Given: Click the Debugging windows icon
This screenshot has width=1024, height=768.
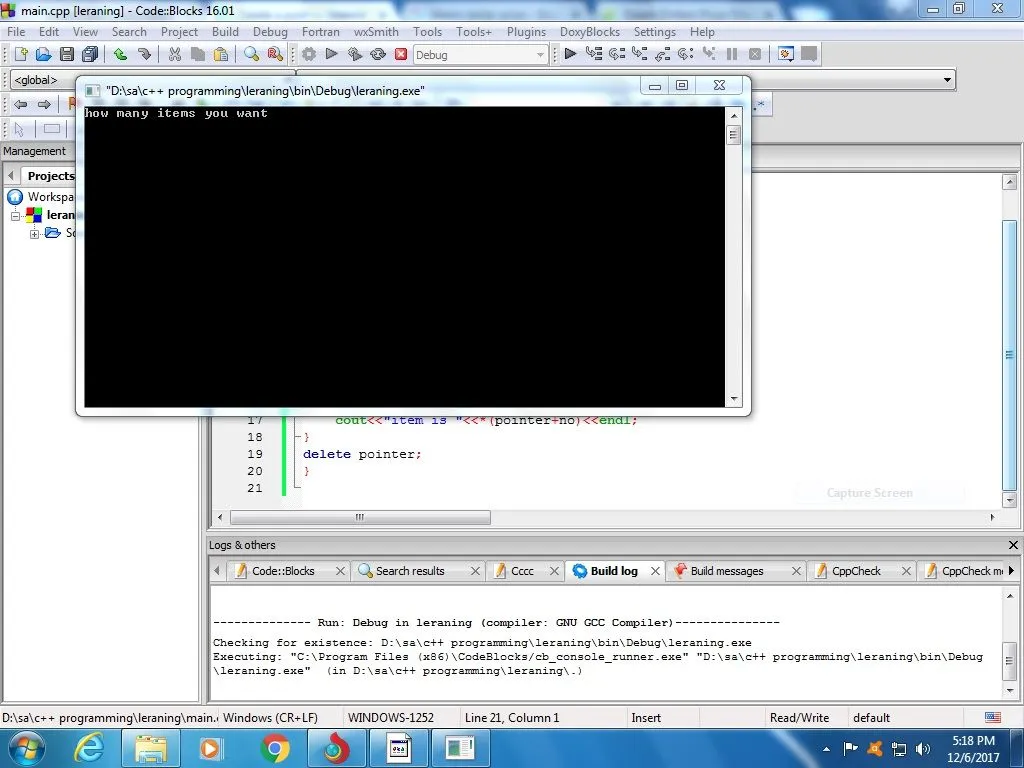Looking at the screenshot, I should tap(786, 54).
